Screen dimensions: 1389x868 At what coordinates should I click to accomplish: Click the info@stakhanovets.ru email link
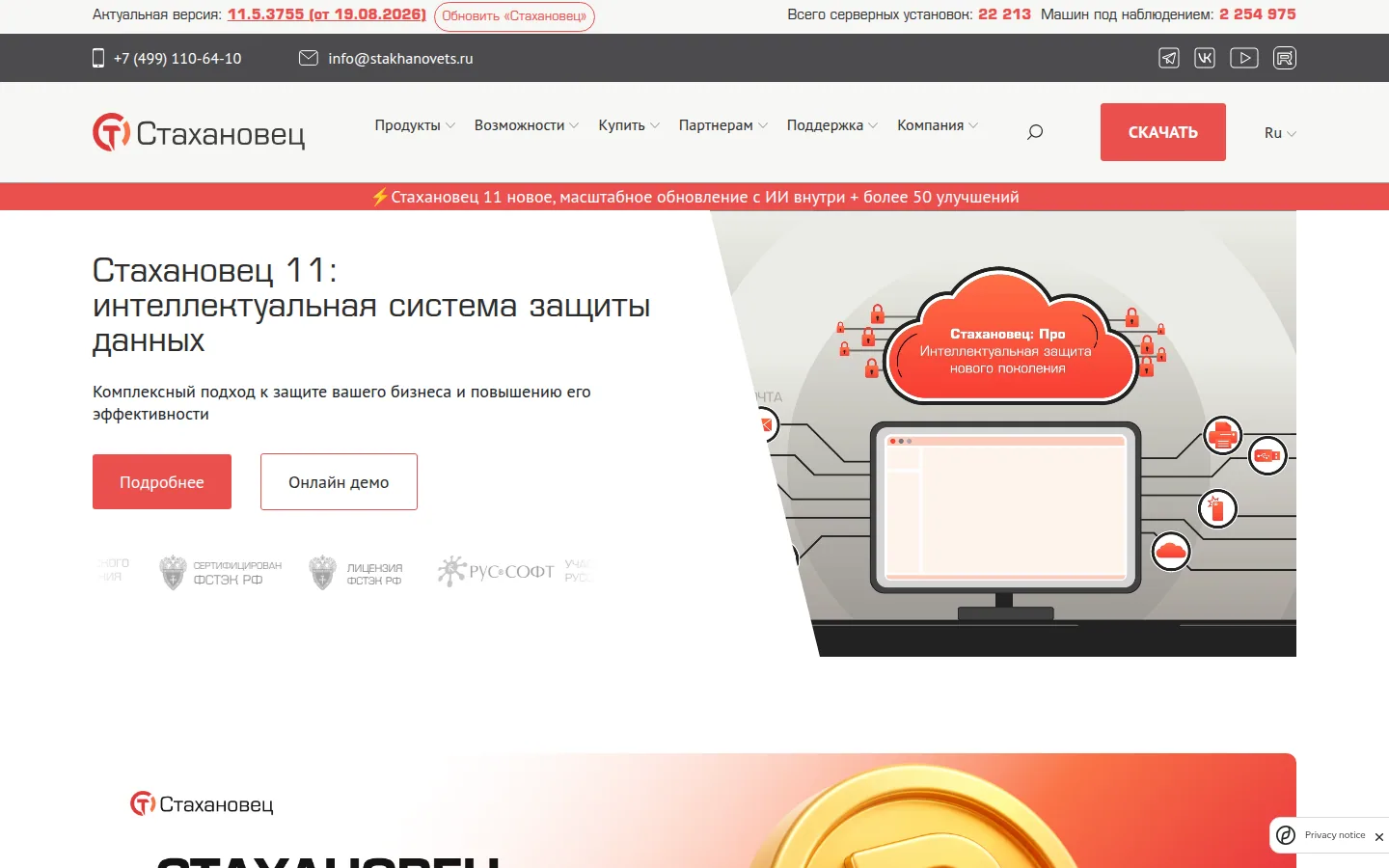point(400,58)
